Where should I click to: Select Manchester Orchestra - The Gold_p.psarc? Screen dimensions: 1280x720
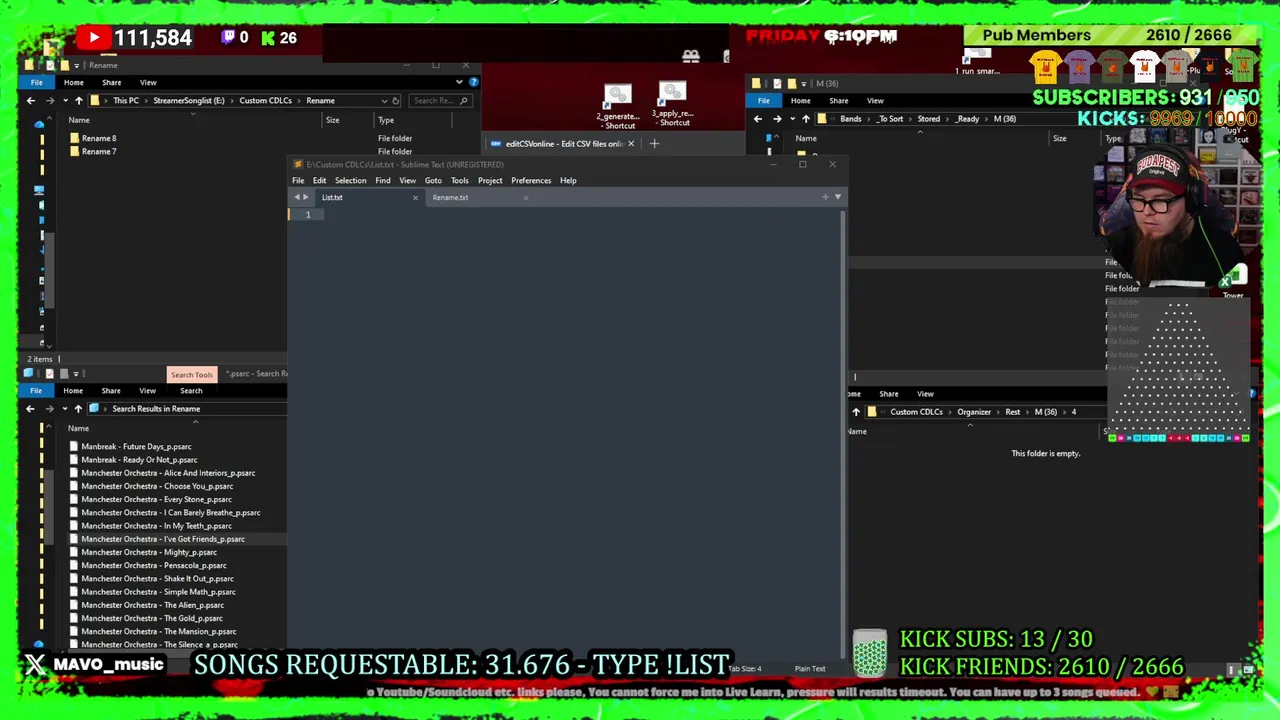coord(152,618)
